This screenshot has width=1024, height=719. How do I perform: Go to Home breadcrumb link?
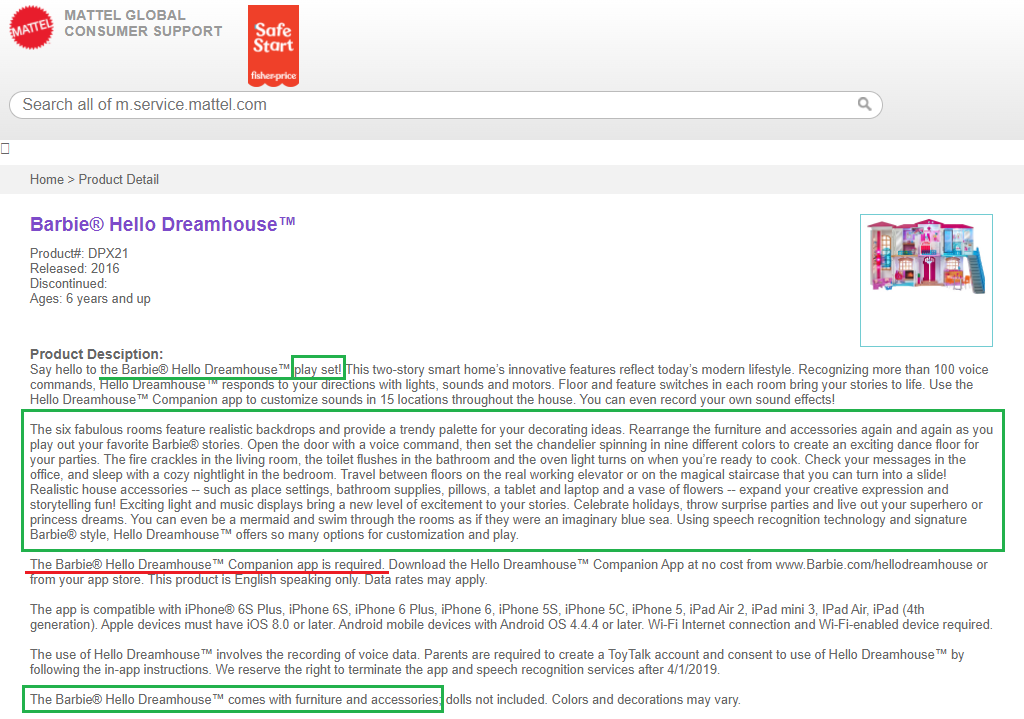pos(46,180)
